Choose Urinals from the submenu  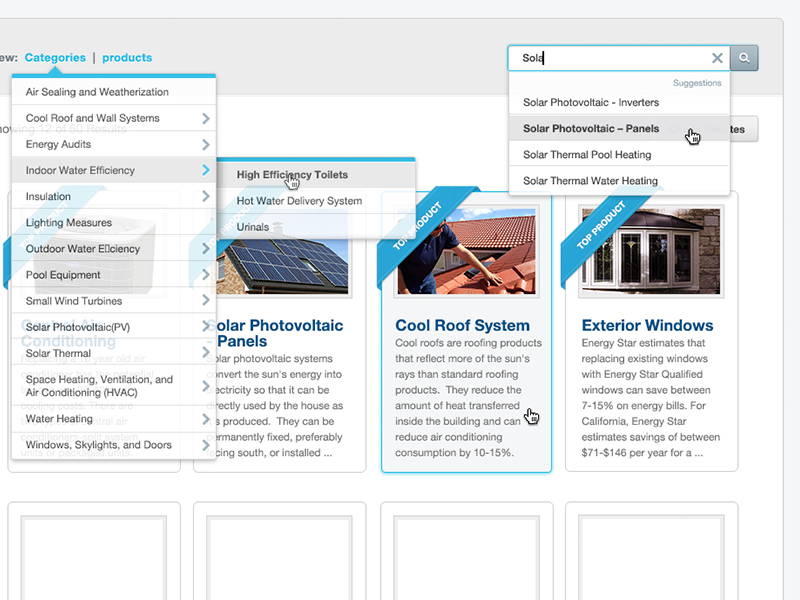253,227
